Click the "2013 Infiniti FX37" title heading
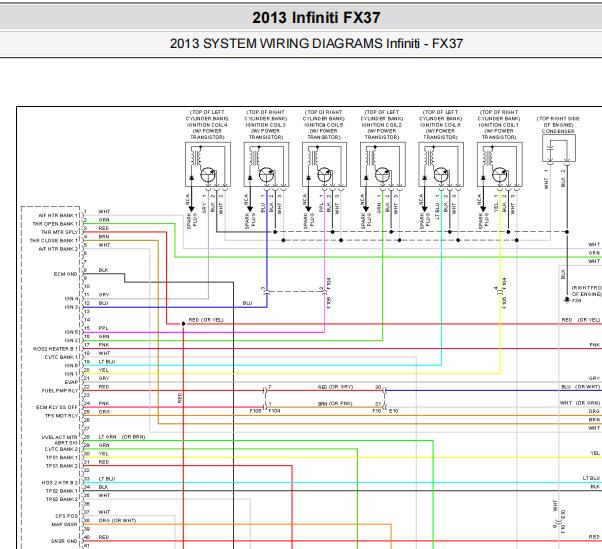This screenshot has width=602, height=549. point(316,18)
